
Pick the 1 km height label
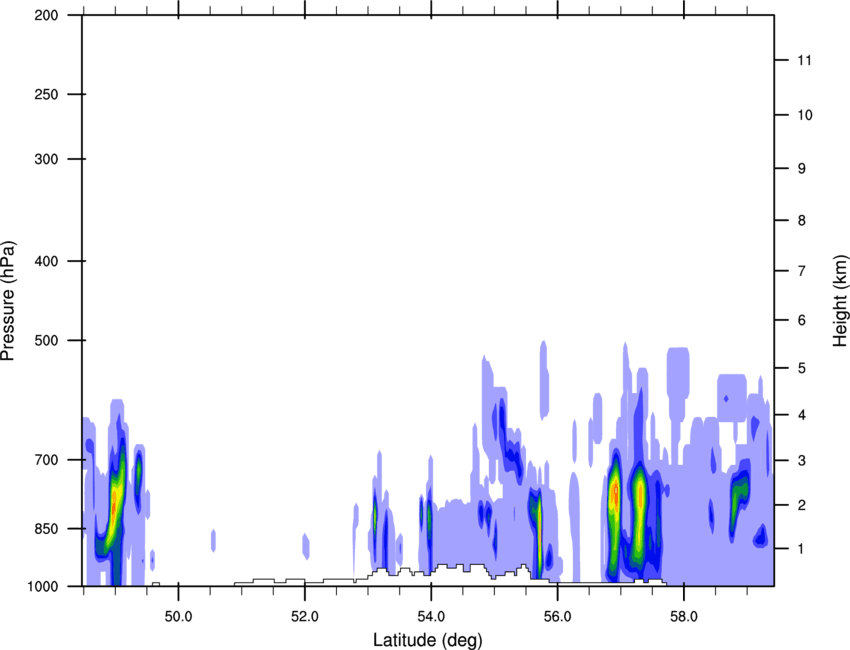(801, 549)
